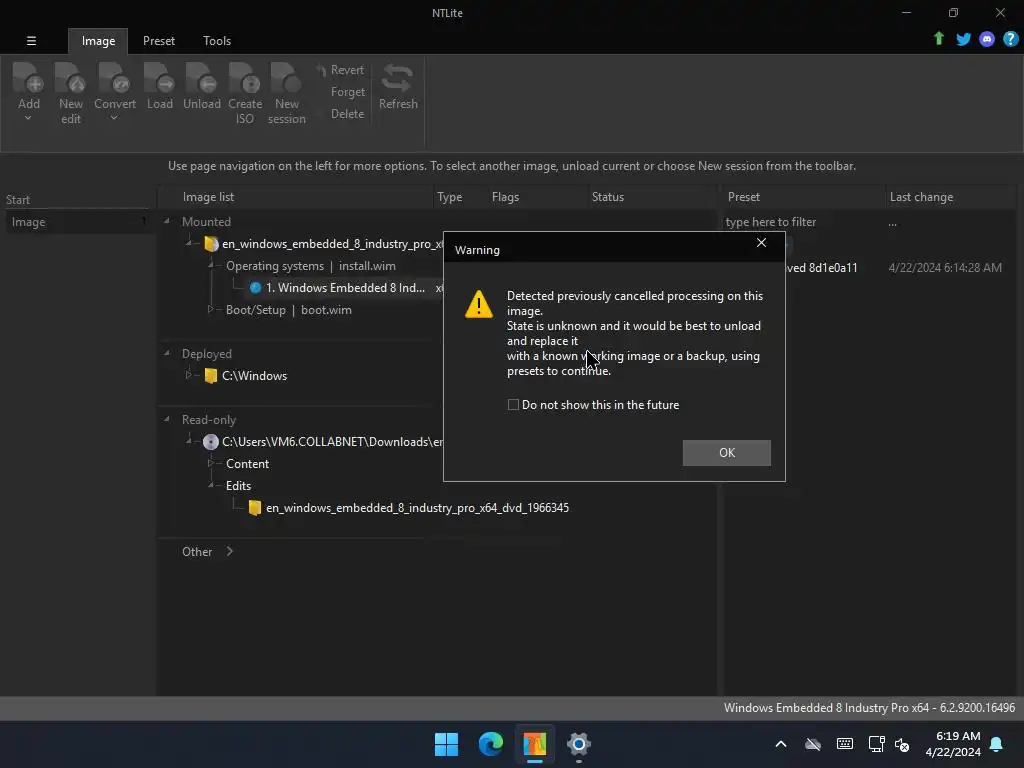Open Microsoft Edge from taskbar
1024x768 pixels.
pos(490,744)
